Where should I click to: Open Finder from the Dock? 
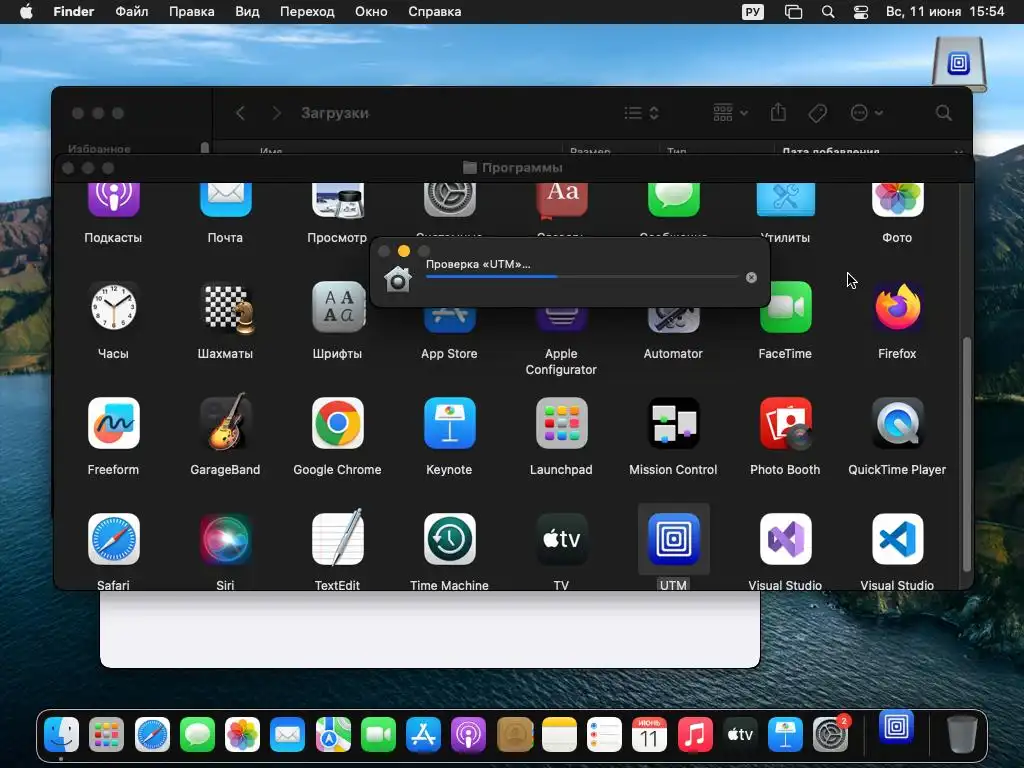61,734
